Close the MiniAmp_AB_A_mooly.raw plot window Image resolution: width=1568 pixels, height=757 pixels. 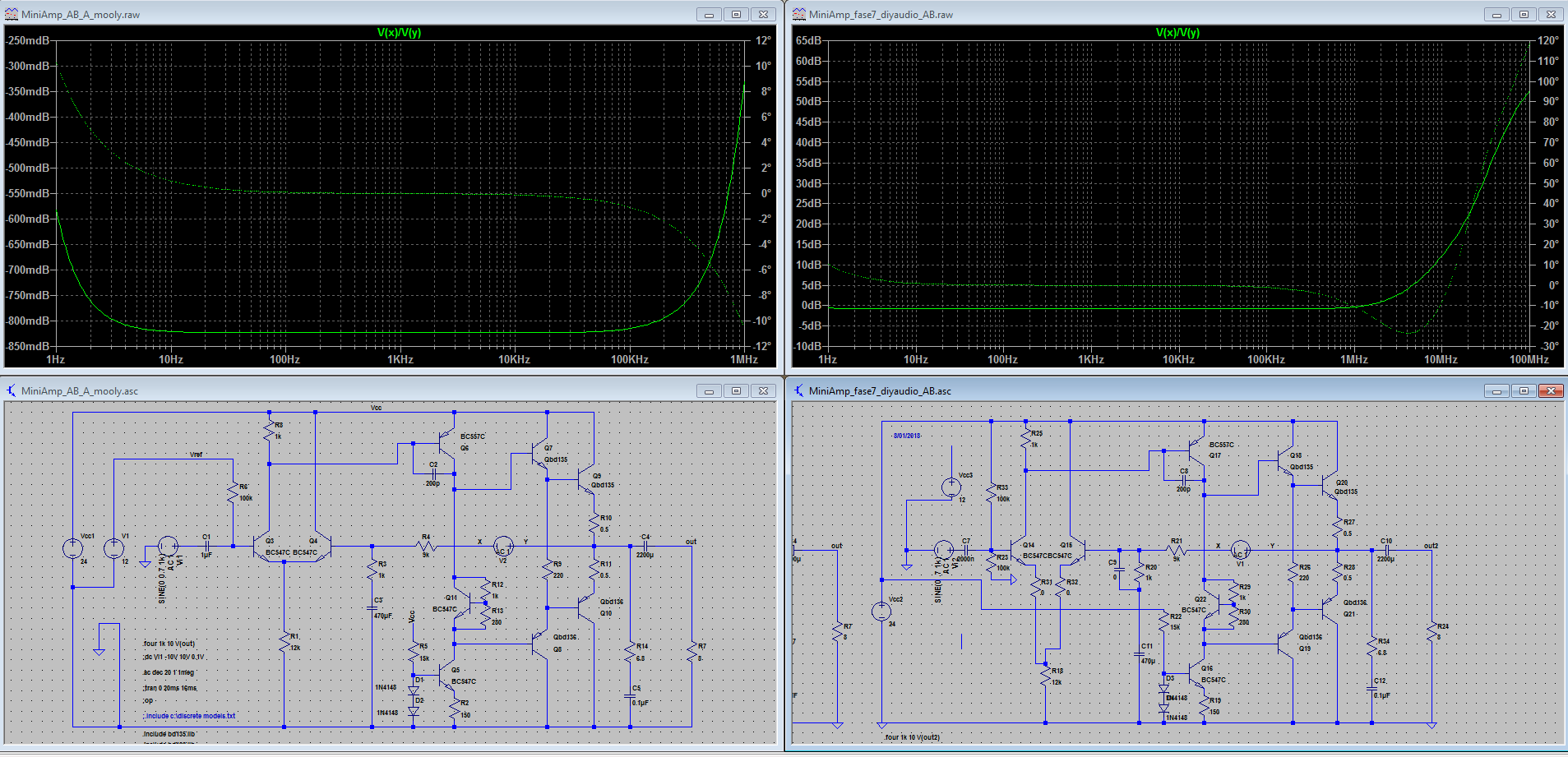pos(763,14)
